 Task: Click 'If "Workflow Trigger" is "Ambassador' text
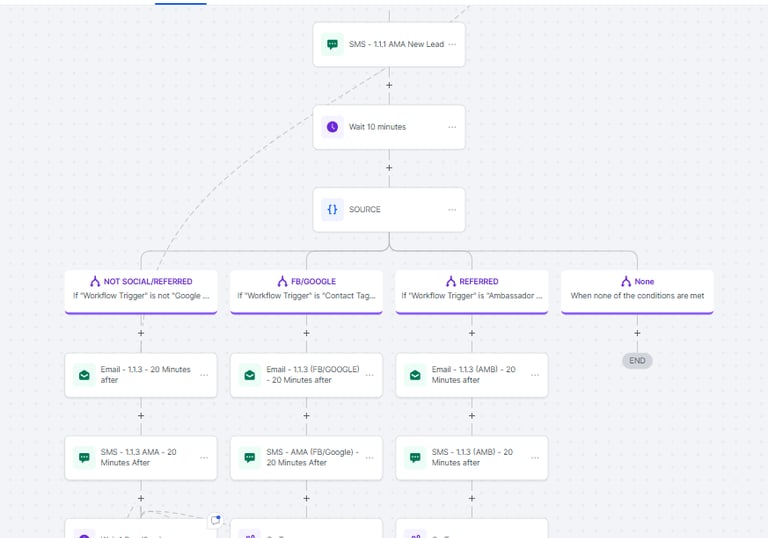(x=472, y=295)
